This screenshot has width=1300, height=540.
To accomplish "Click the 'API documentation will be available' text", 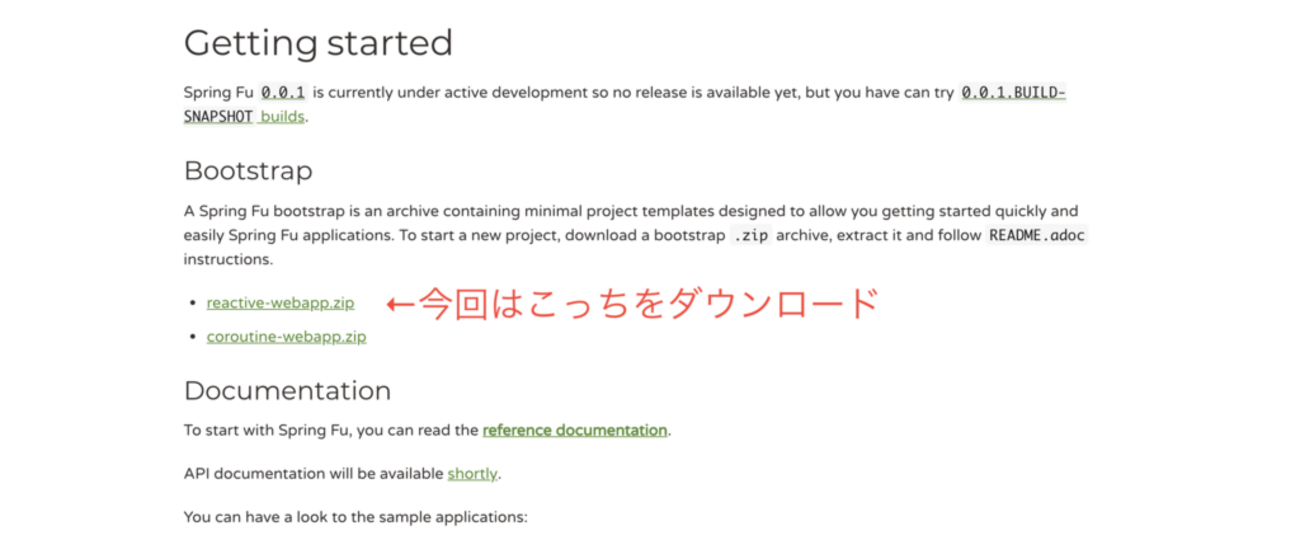I will coord(314,474).
